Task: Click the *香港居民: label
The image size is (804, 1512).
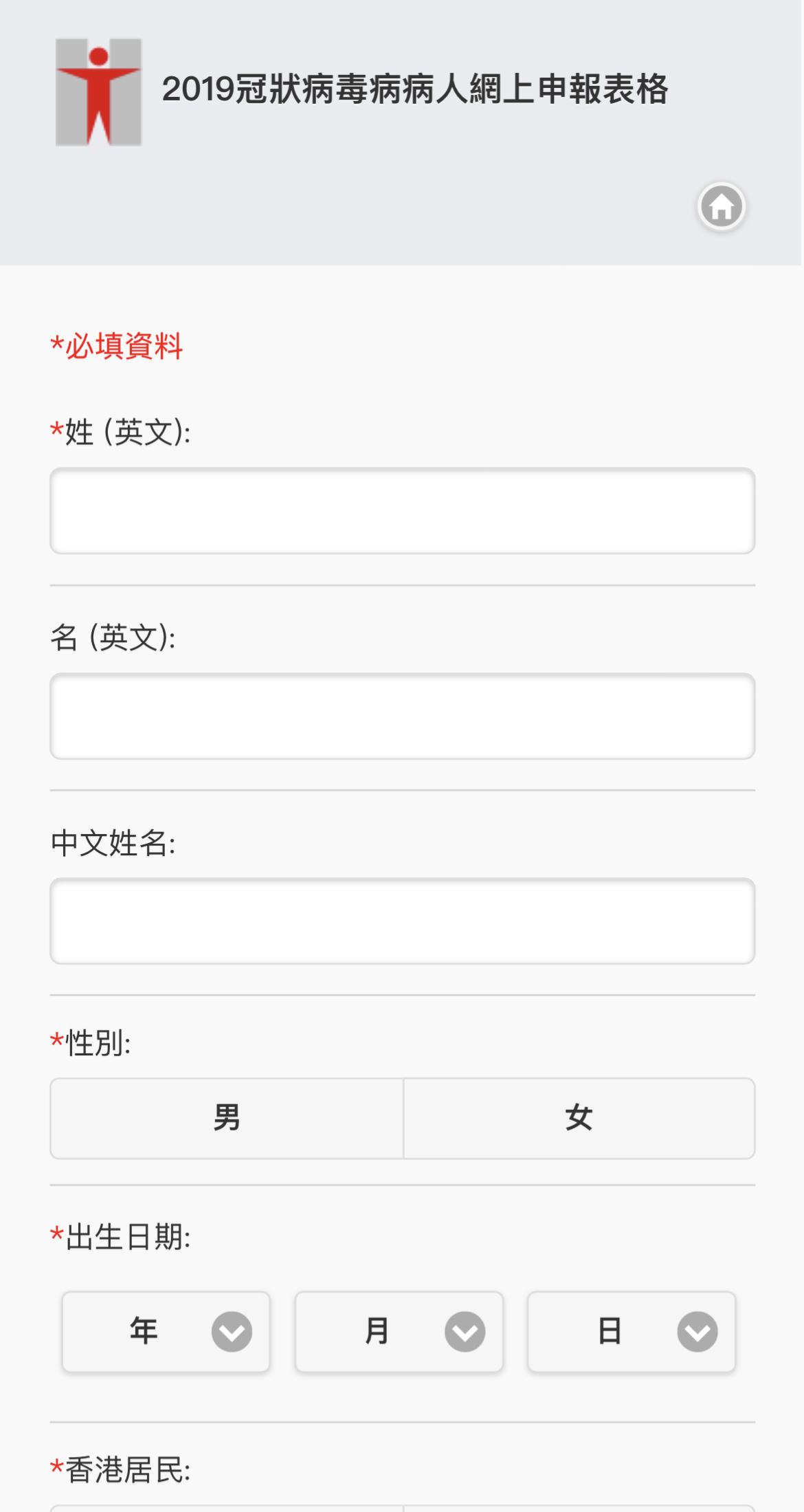Action: coord(121,1470)
